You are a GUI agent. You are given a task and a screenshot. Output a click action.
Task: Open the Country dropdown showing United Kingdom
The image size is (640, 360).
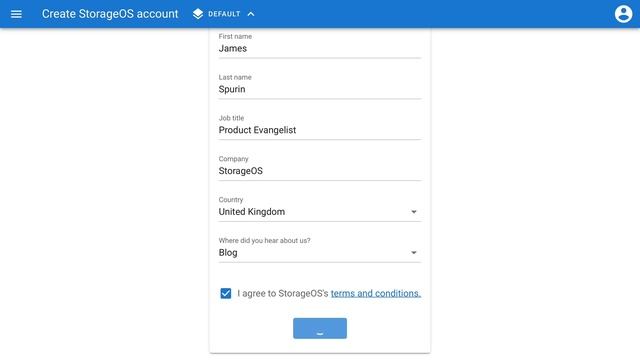coord(320,212)
